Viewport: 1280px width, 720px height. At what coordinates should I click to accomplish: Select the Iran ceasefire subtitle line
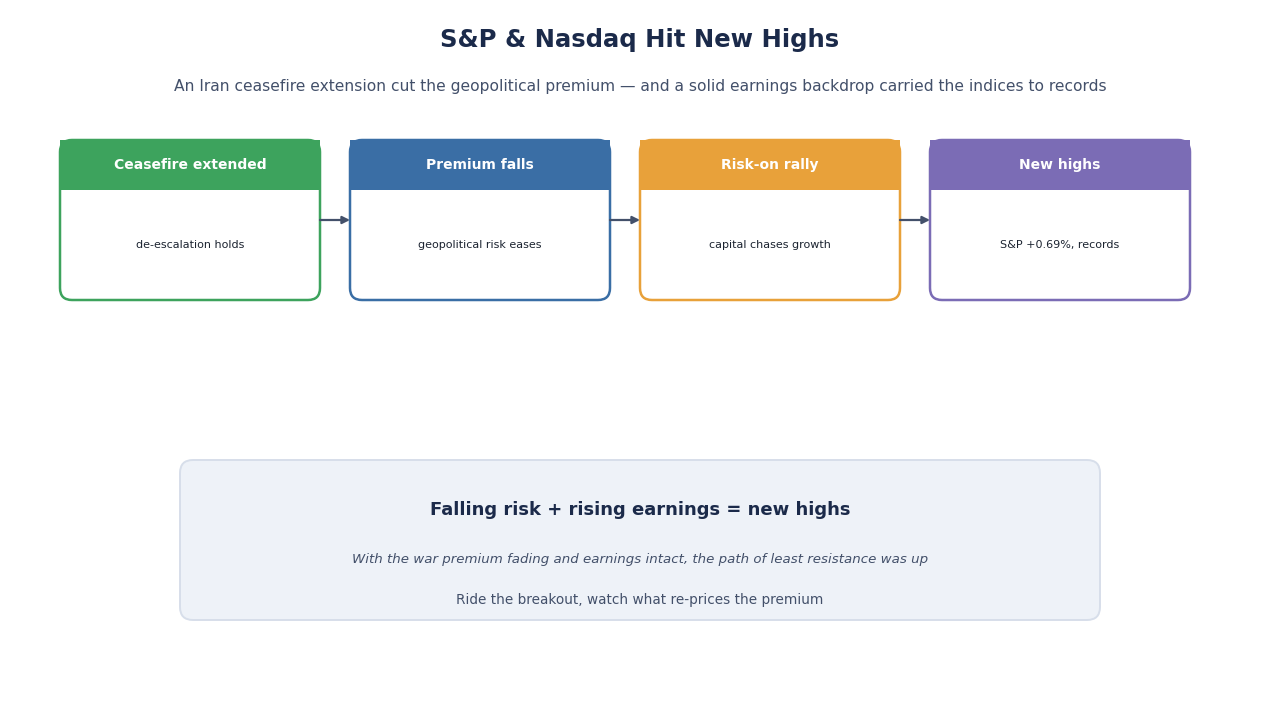(640, 87)
